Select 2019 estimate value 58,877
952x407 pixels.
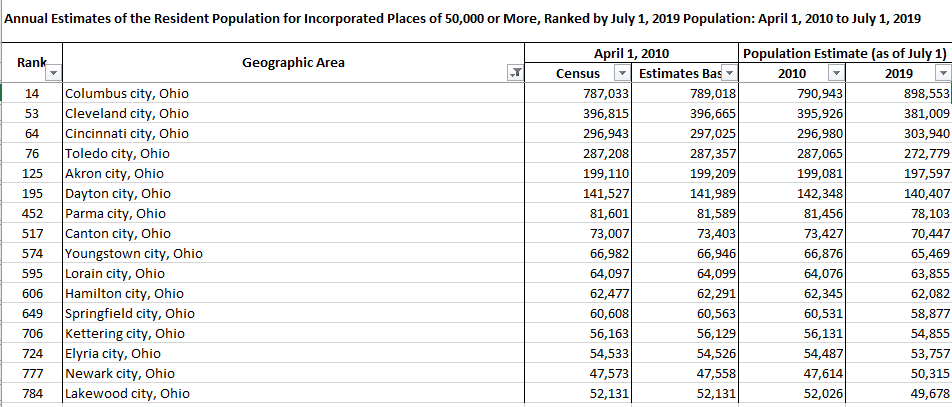(899, 314)
